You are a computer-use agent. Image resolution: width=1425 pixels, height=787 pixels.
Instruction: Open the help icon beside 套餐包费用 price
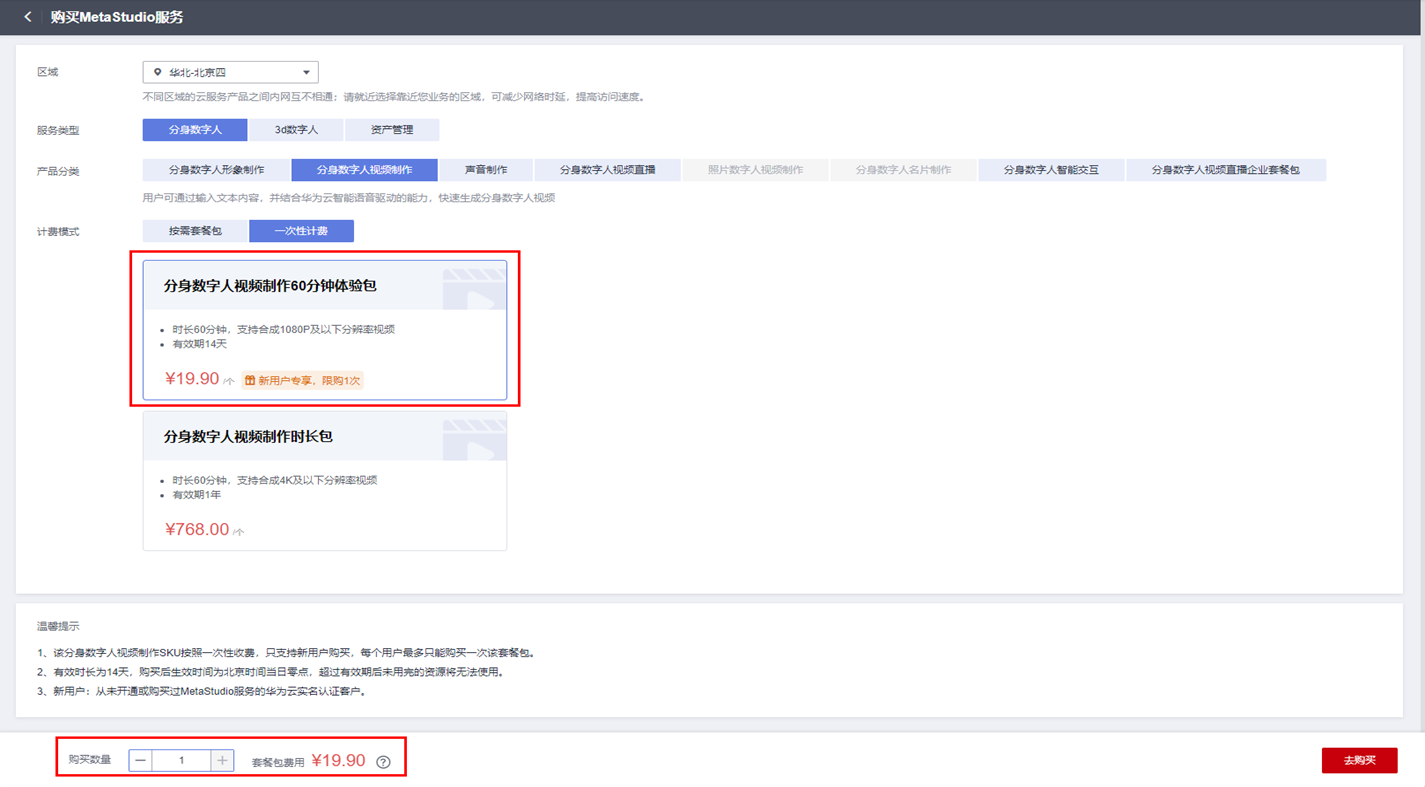click(383, 762)
